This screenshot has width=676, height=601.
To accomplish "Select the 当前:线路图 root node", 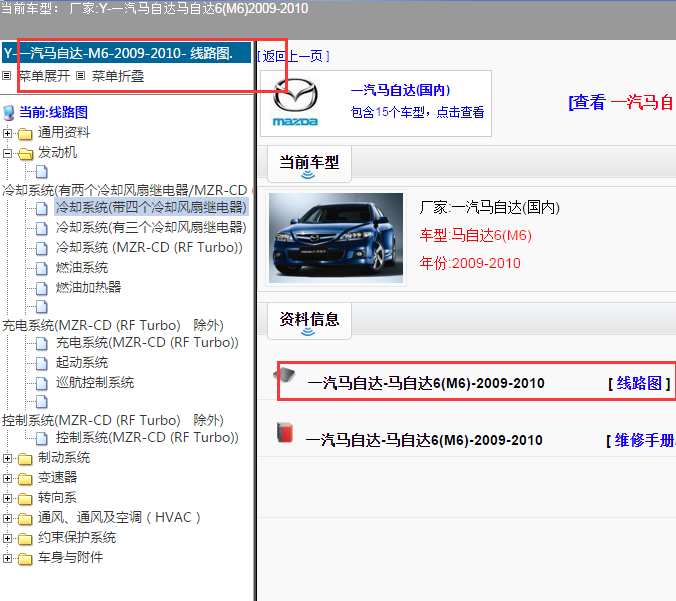I will tap(53, 113).
